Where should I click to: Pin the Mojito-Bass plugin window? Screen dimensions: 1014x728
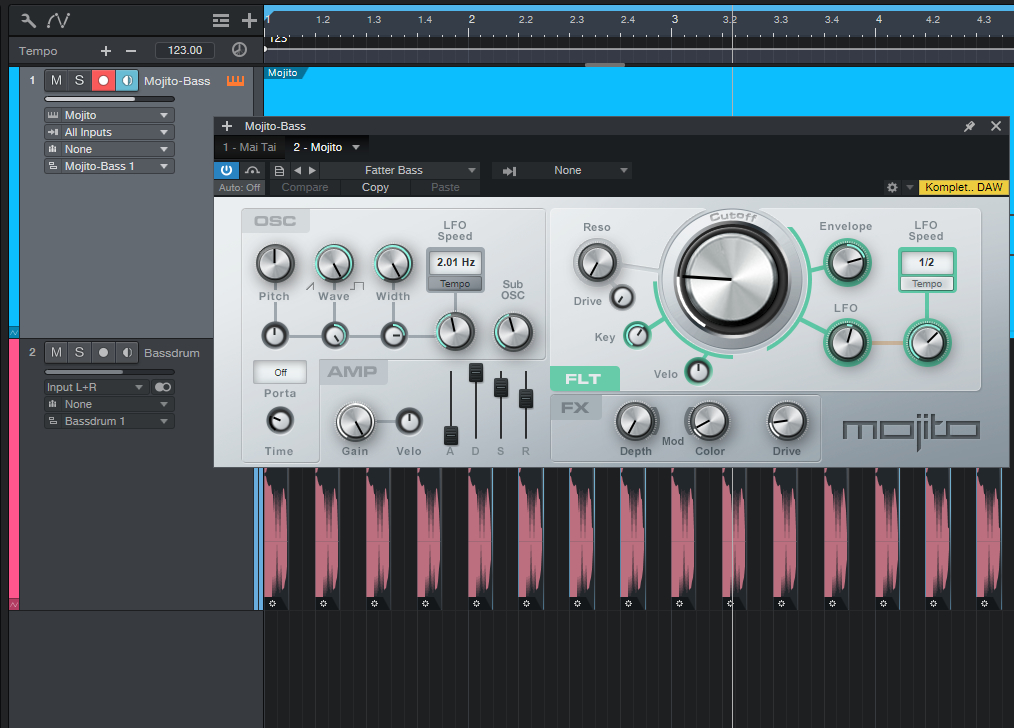(968, 126)
